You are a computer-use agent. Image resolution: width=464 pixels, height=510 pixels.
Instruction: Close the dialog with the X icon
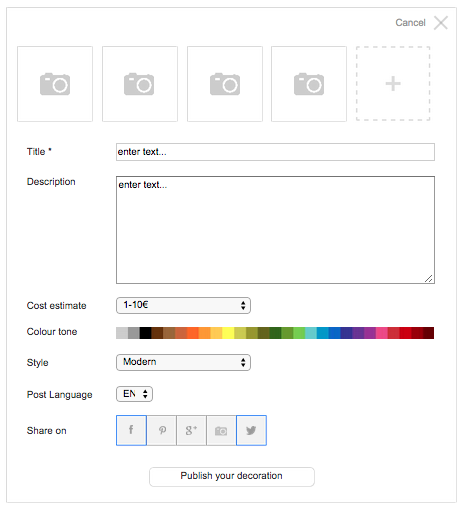tap(441, 23)
